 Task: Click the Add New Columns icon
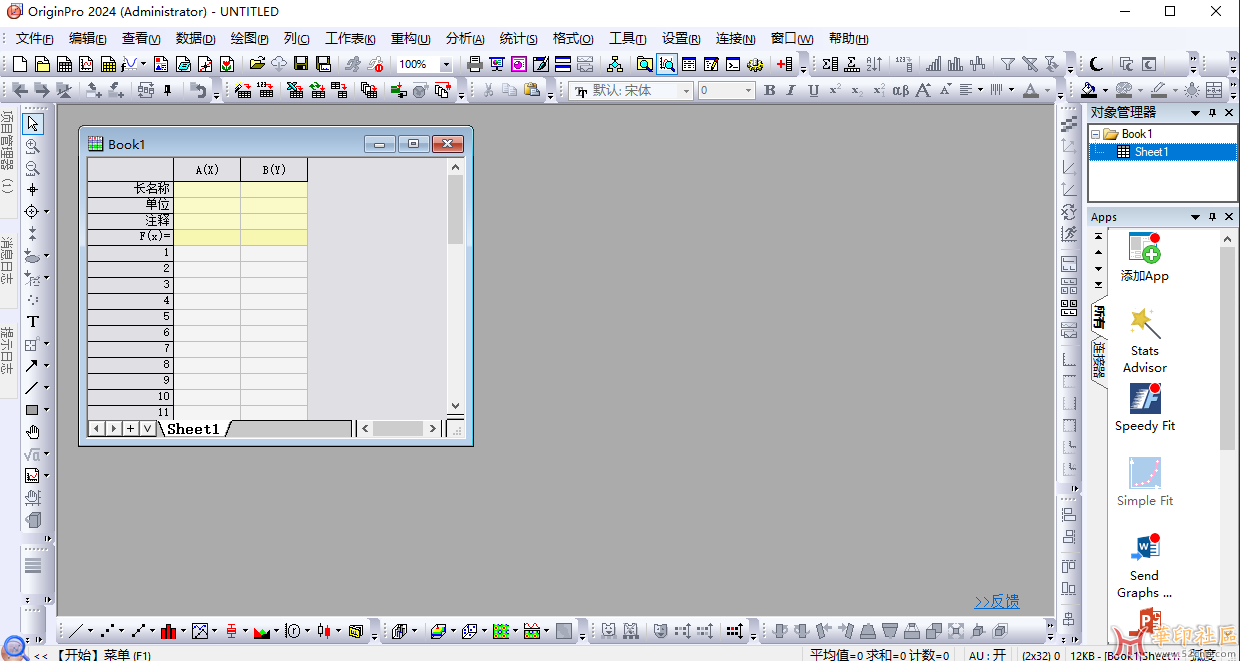click(784, 64)
